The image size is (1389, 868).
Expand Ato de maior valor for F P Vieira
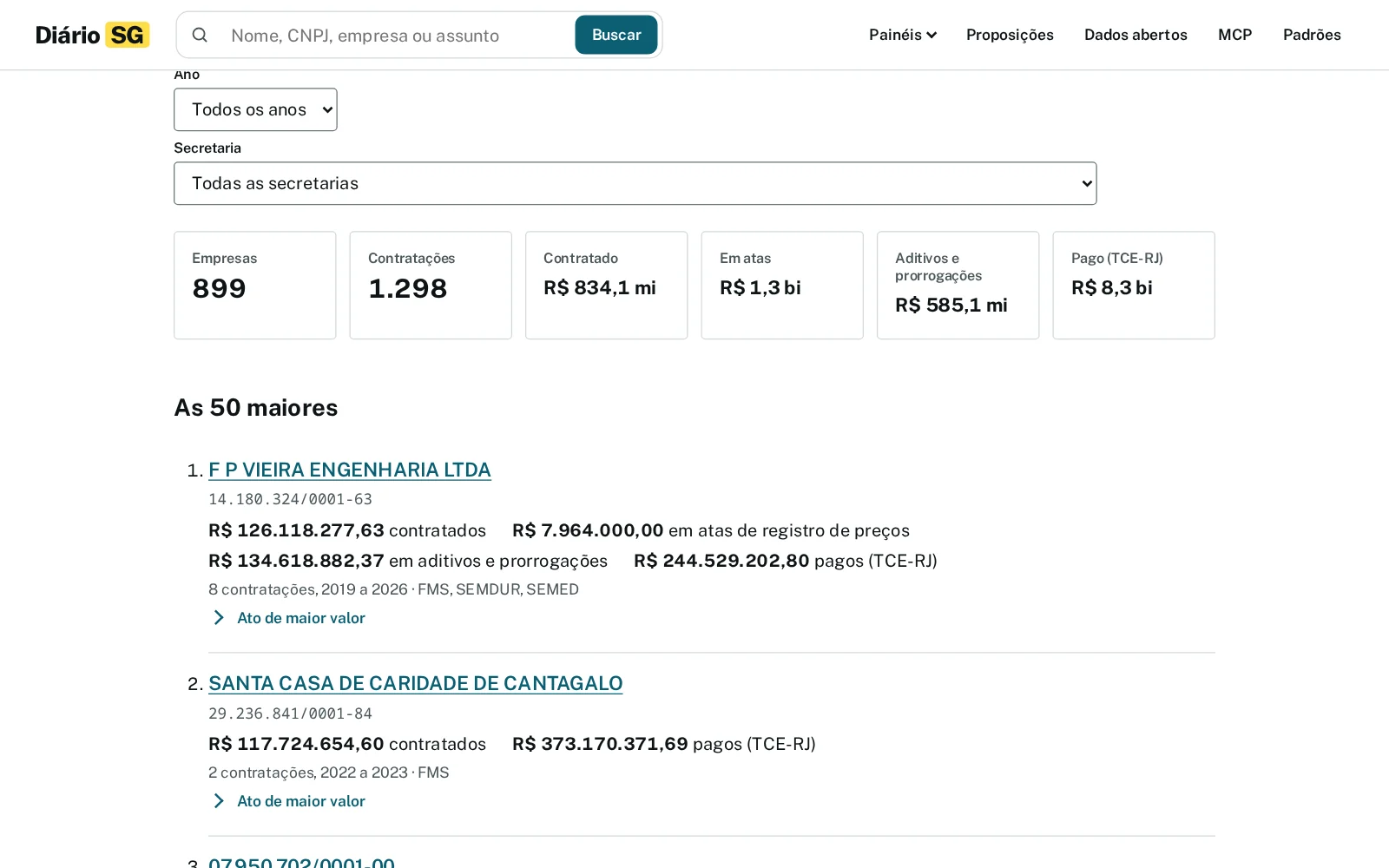[x=289, y=618]
